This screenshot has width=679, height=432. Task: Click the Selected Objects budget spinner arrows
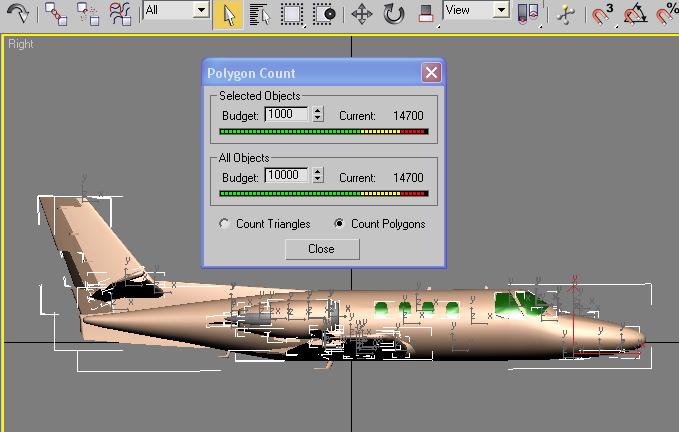[318, 115]
